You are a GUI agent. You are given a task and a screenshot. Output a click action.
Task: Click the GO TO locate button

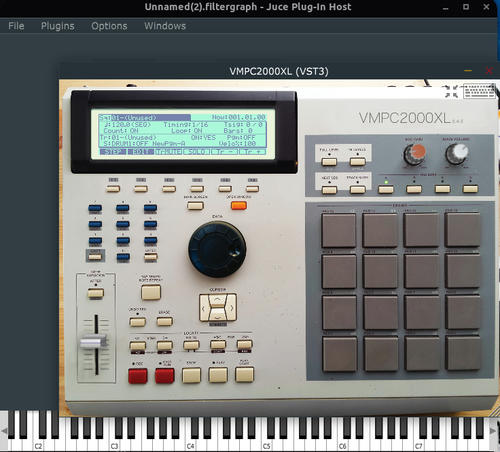coord(191,345)
